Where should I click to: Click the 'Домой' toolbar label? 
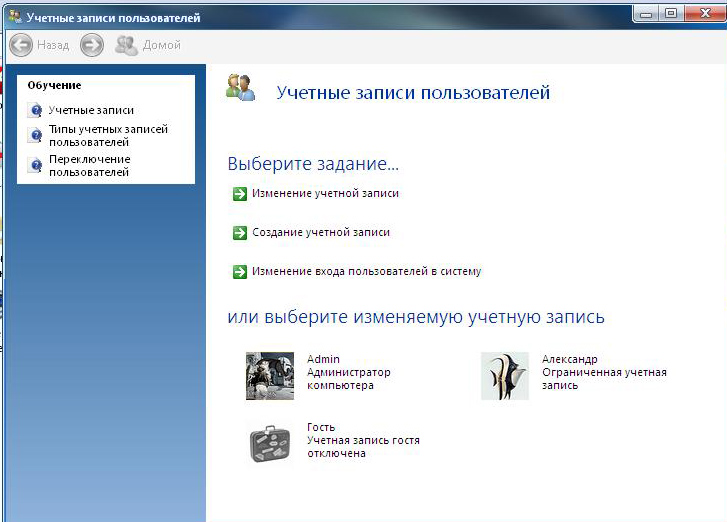tap(162, 45)
